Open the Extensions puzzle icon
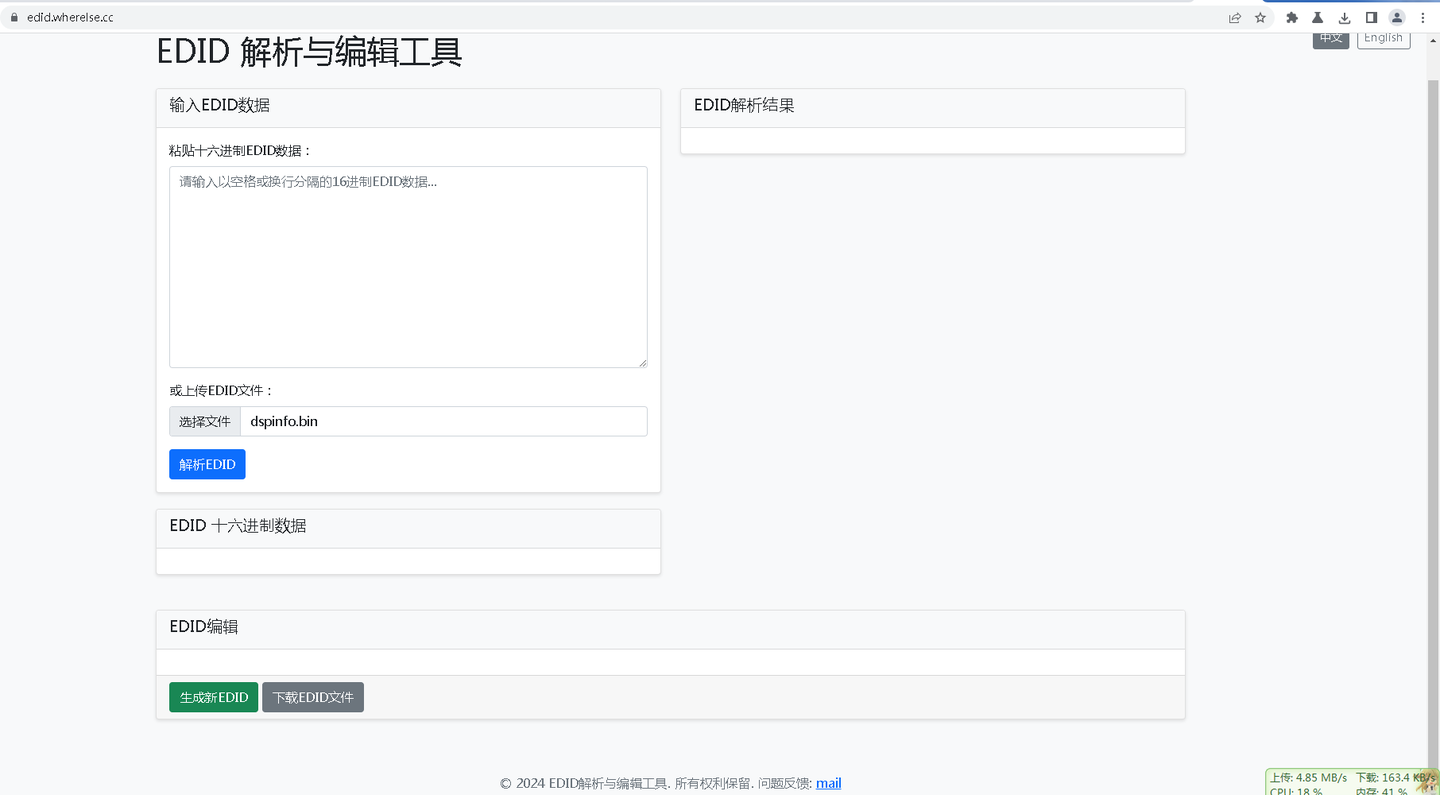Screen dimensions: 1440x795 [1292, 18]
